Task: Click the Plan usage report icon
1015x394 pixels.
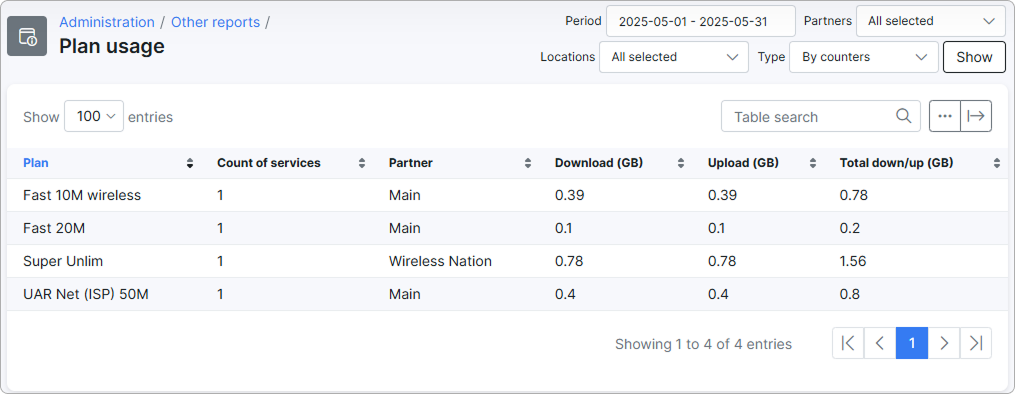Action: (x=27, y=36)
